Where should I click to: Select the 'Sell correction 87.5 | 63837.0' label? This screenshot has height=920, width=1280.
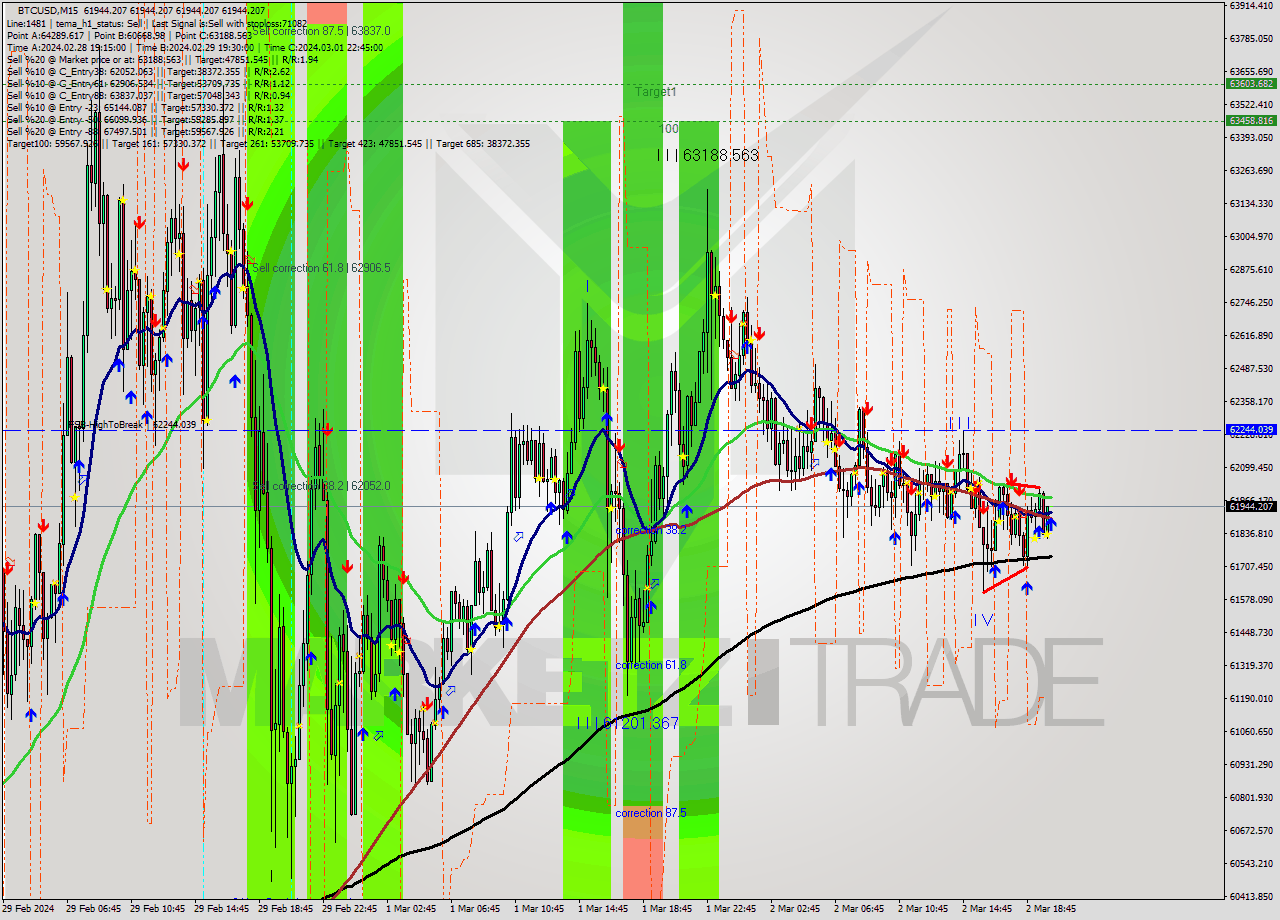click(320, 31)
